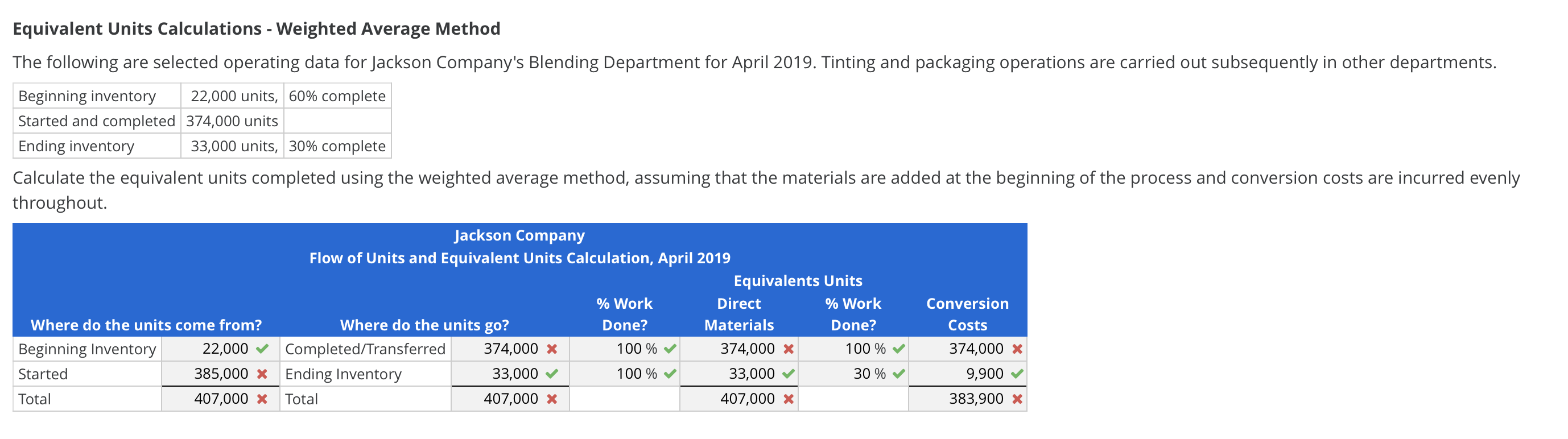Click 'Where do the units go?' header
The image size is (1568, 439).
[x=424, y=325]
